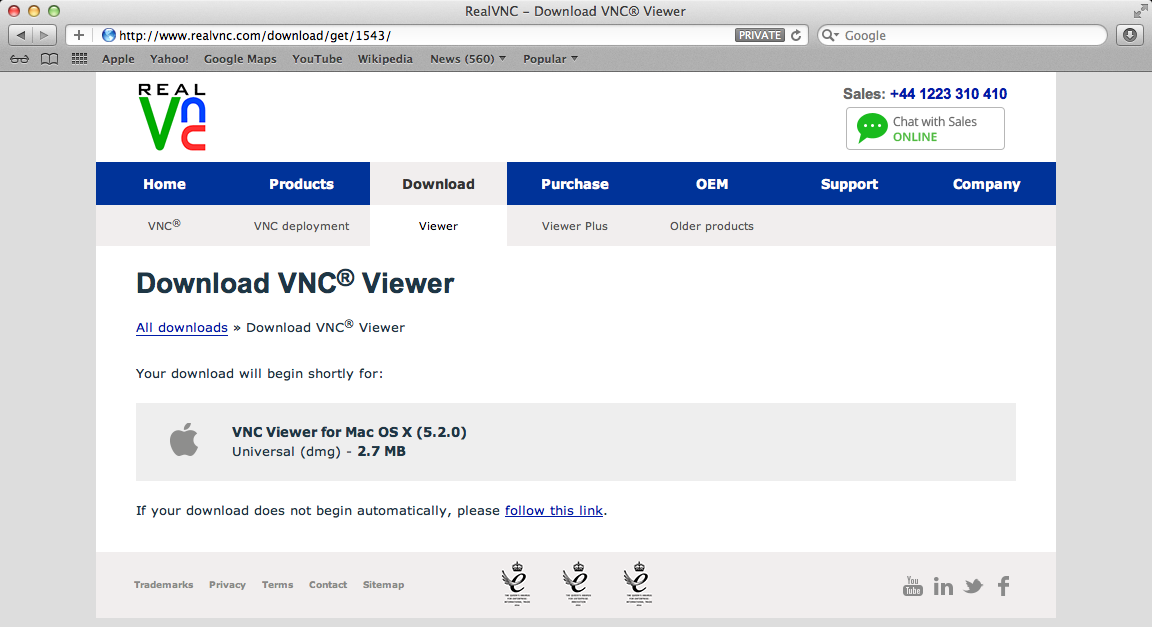Click the address bar URL field
This screenshot has height=627, width=1152.
424,35
